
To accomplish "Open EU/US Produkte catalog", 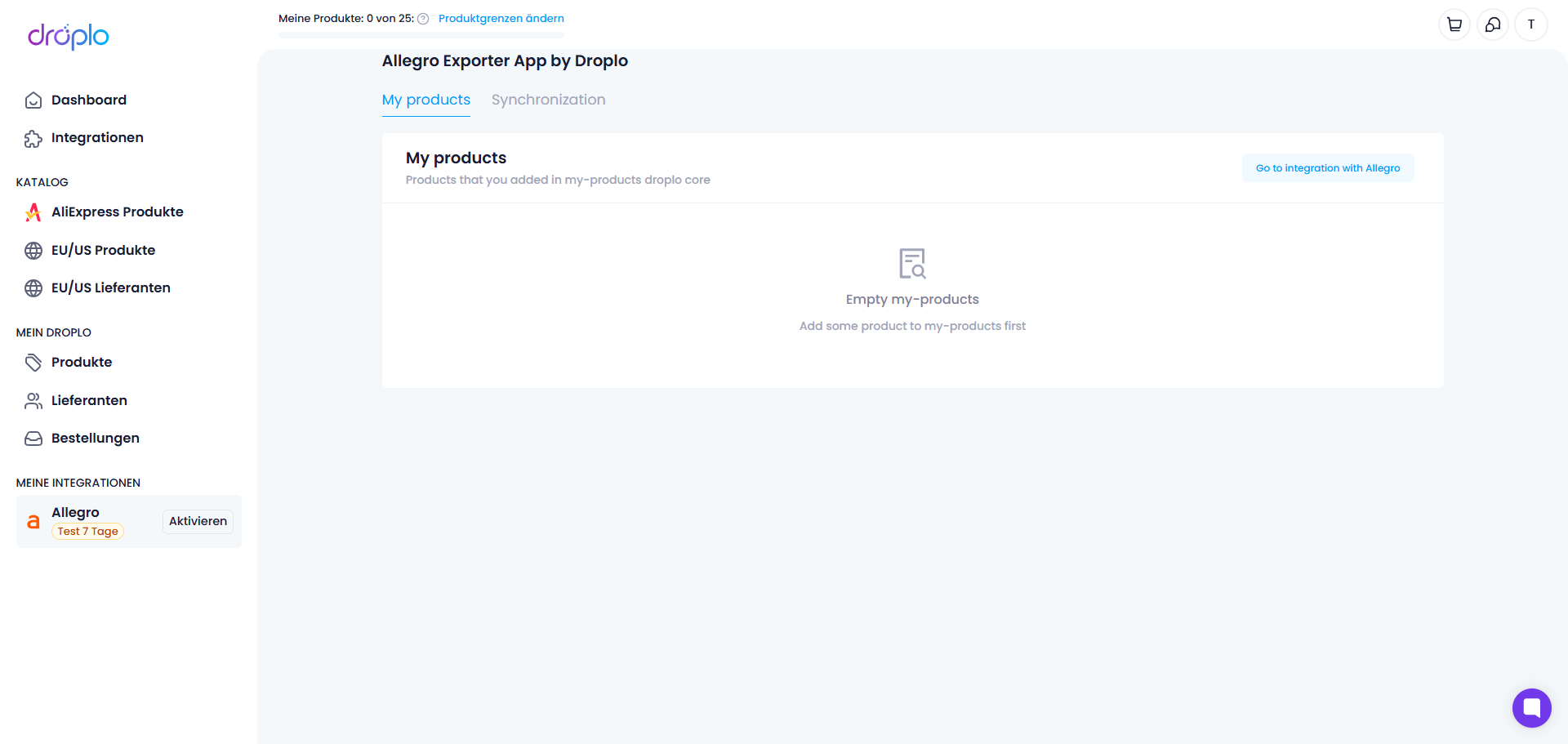I will 103,250.
